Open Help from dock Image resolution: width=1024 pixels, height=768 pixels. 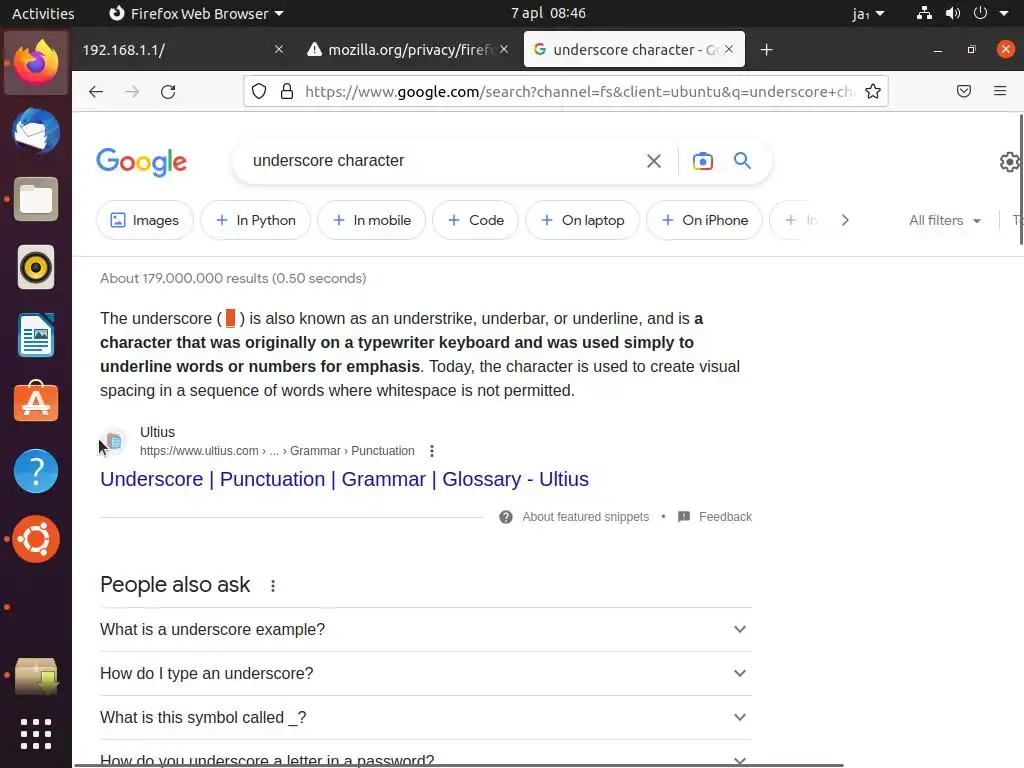[36, 471]
